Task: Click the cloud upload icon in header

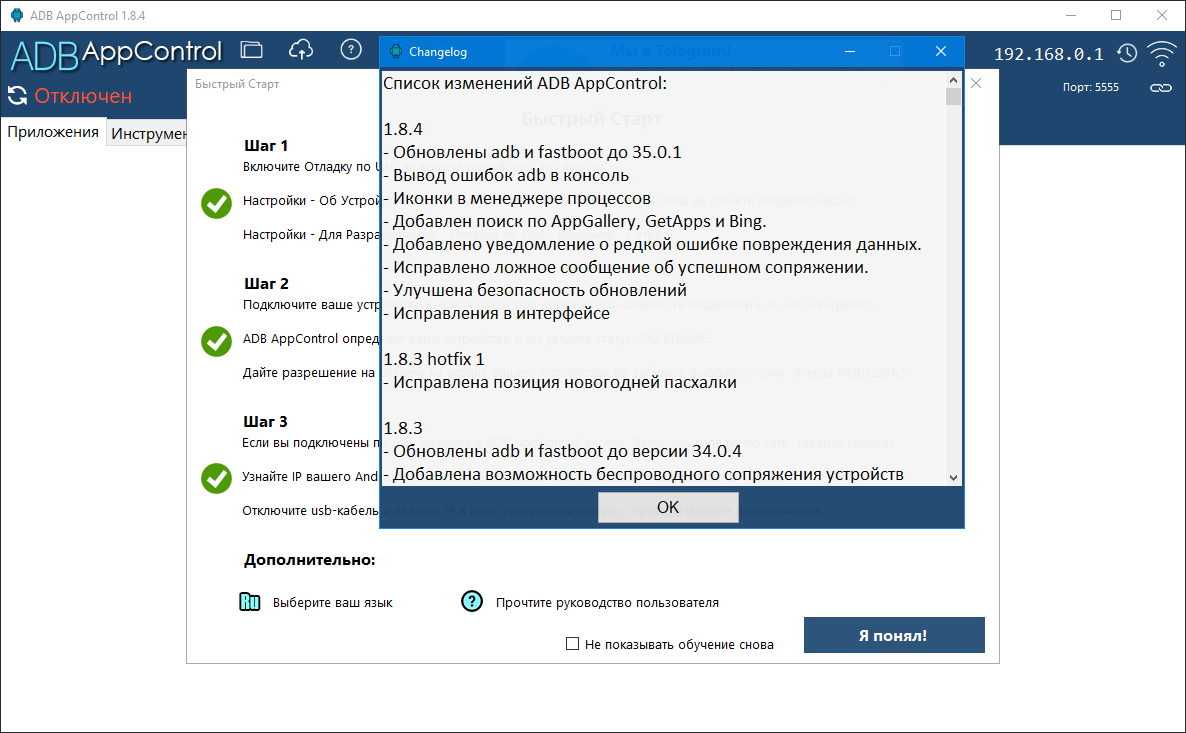Action: tap(301, 50)
